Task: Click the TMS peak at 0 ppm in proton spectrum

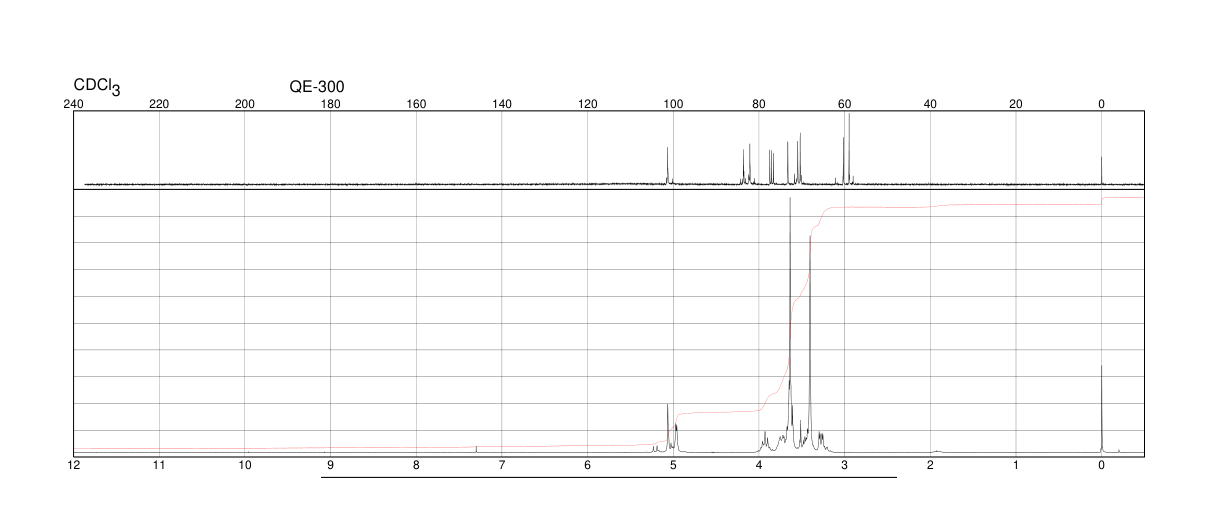Action: [1102, 410]
